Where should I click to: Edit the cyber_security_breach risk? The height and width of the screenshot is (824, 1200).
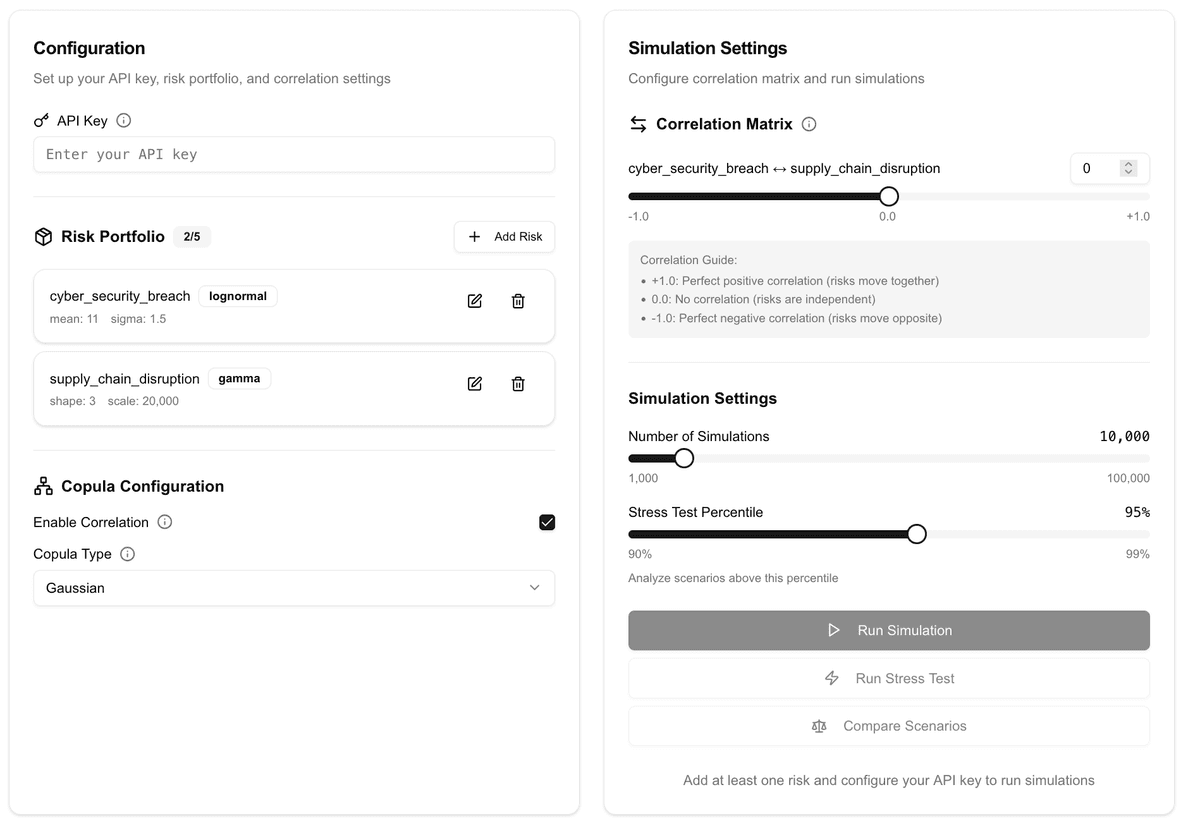coord(475,301)
